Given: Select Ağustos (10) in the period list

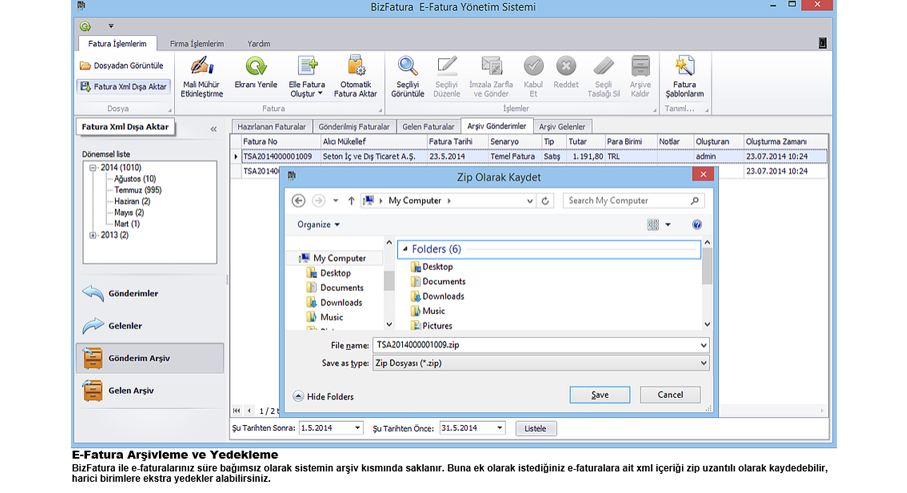Looking at the screenshot, I should pos(135,179).
